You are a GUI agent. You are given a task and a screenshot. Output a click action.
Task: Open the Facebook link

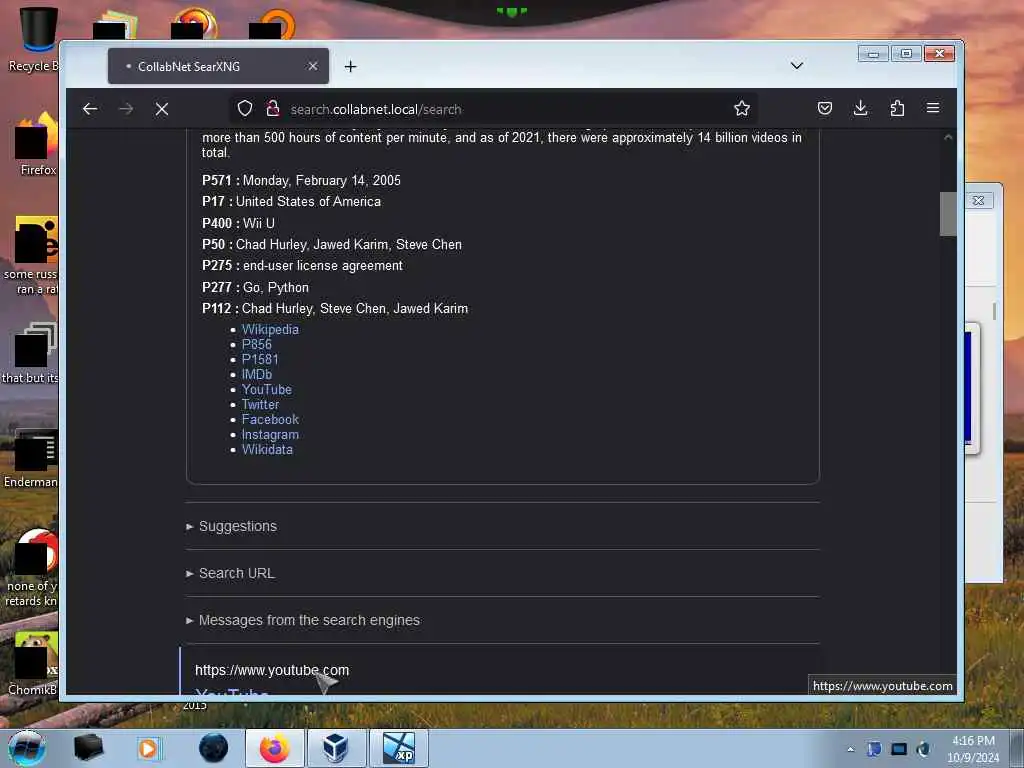pos(270,419)
